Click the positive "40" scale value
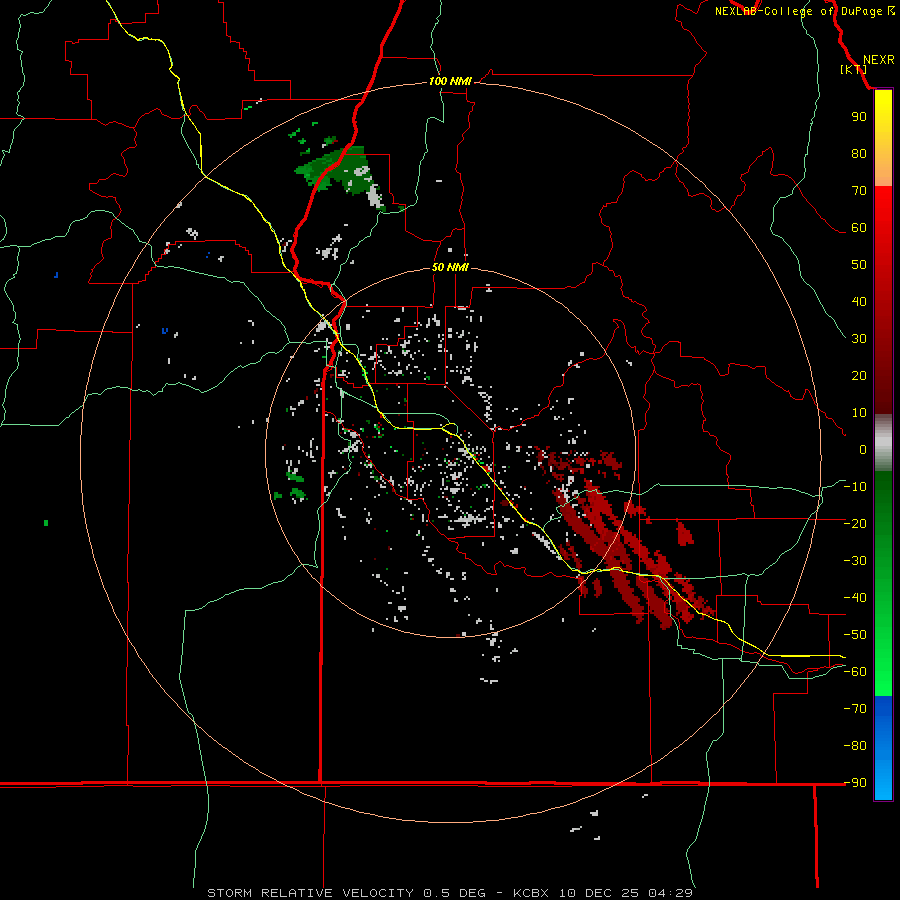Viewport: 900px width, 900px height. pyautogui.click(x=859, y=301)
